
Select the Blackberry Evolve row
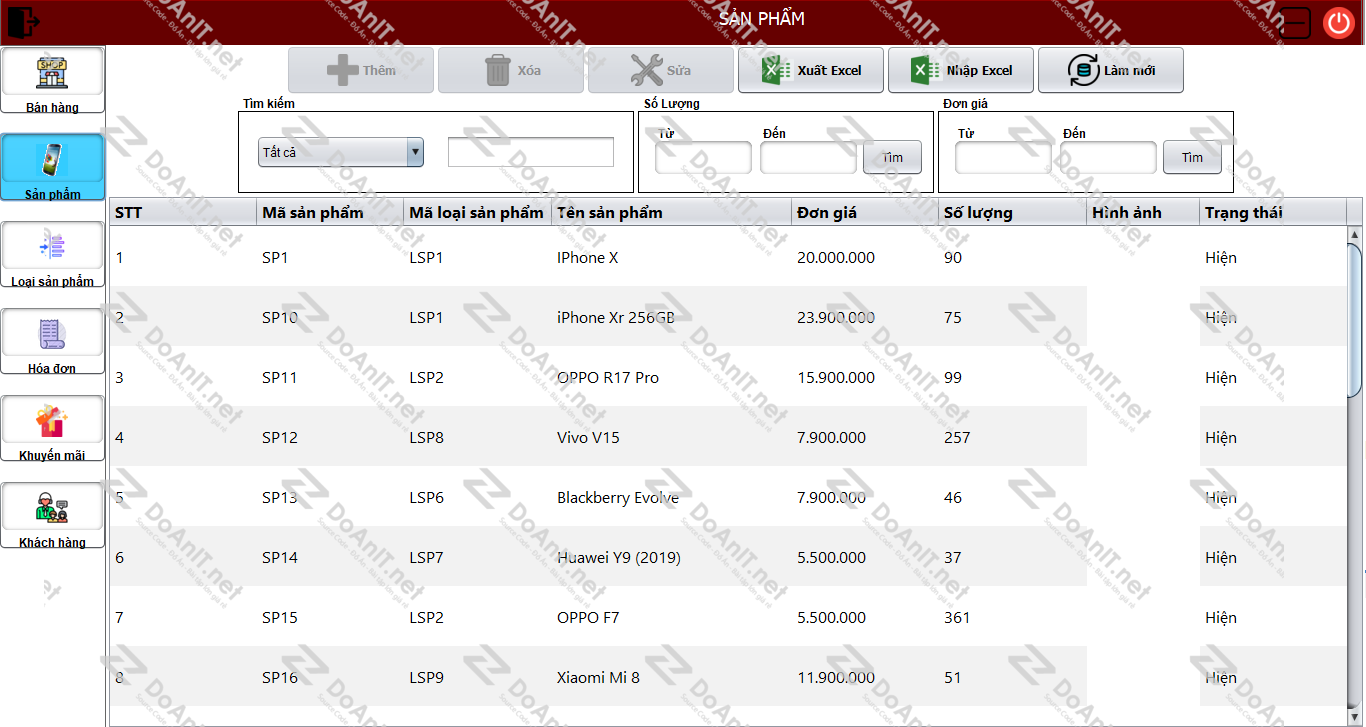pyautogui.click(x=728, y=497)
